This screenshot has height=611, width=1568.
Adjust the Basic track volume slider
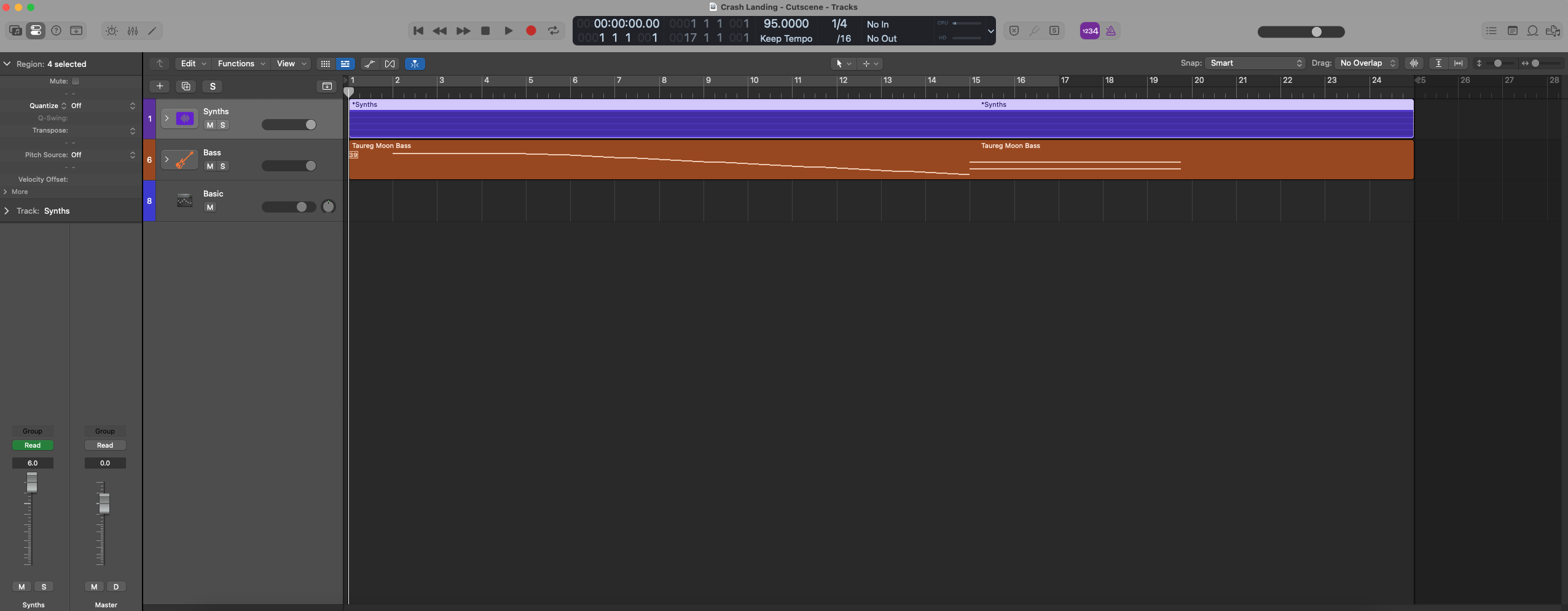[289, 207]
